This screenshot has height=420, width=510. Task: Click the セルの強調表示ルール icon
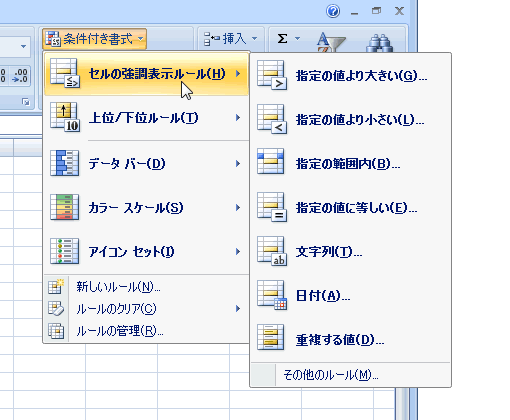[65, 73]
